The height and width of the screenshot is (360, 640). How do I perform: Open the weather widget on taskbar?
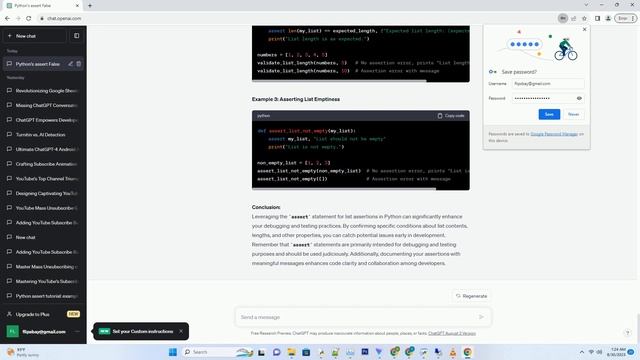[23, 352]
